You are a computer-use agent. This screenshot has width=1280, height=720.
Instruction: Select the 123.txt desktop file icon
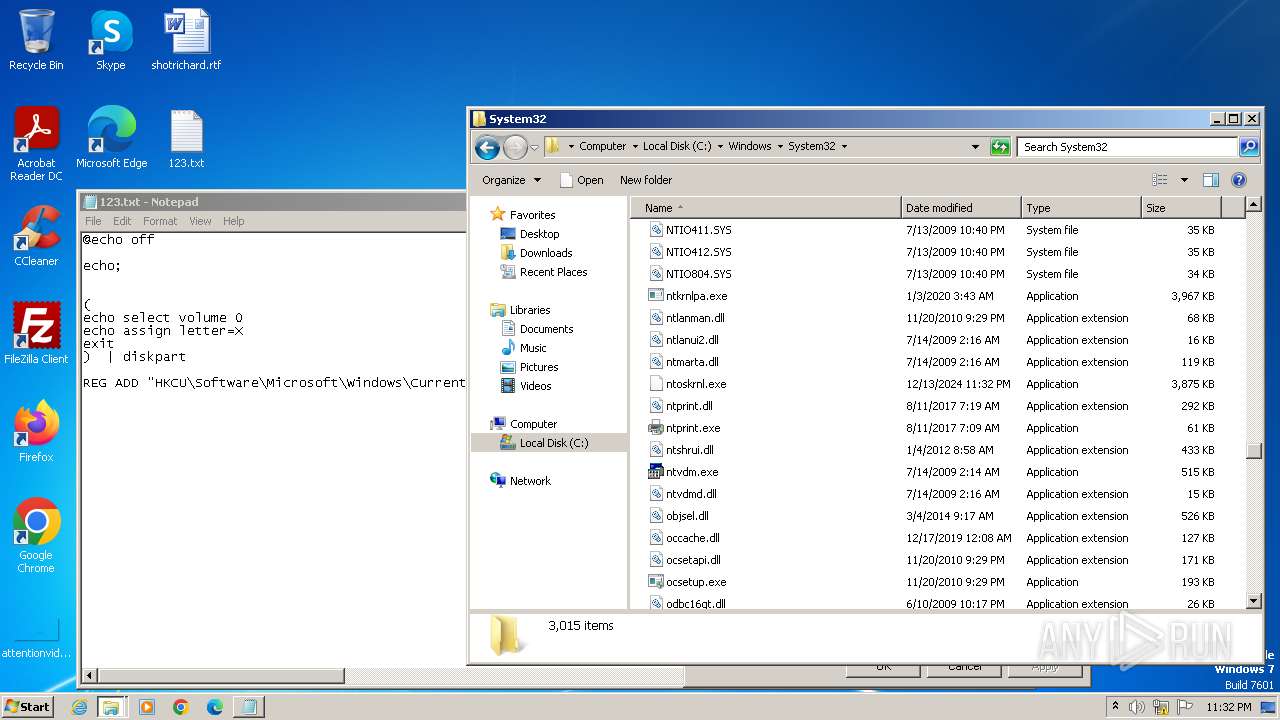(x=186, y=138)
